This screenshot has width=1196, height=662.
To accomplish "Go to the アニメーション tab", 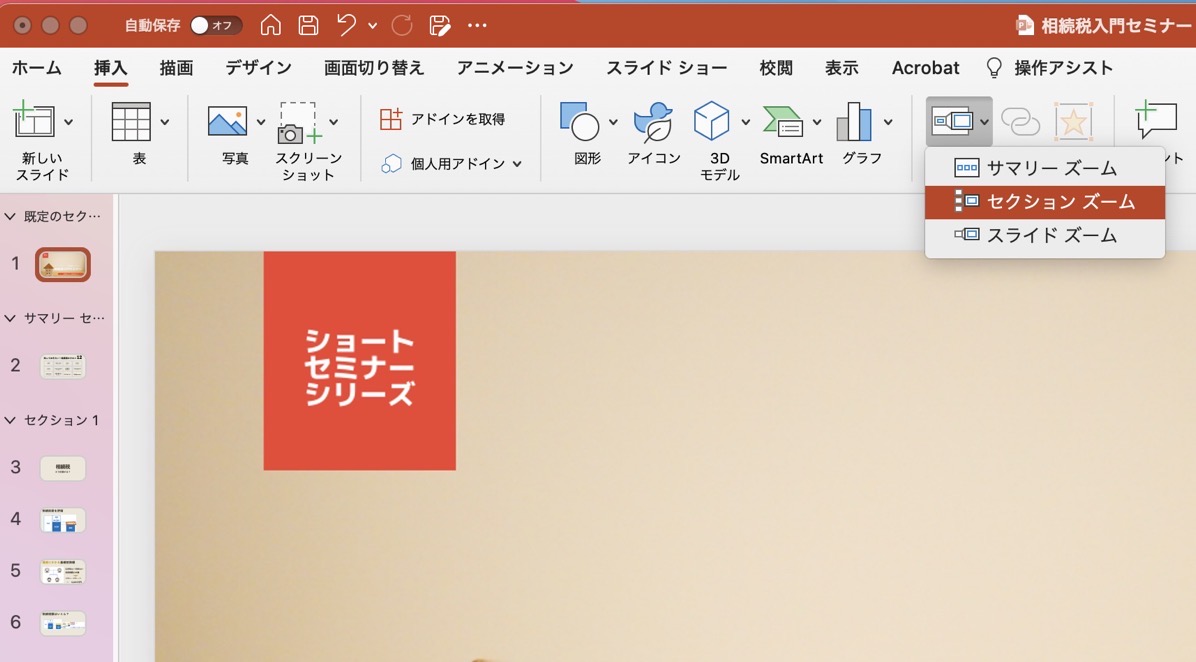I will click(515, 68).
